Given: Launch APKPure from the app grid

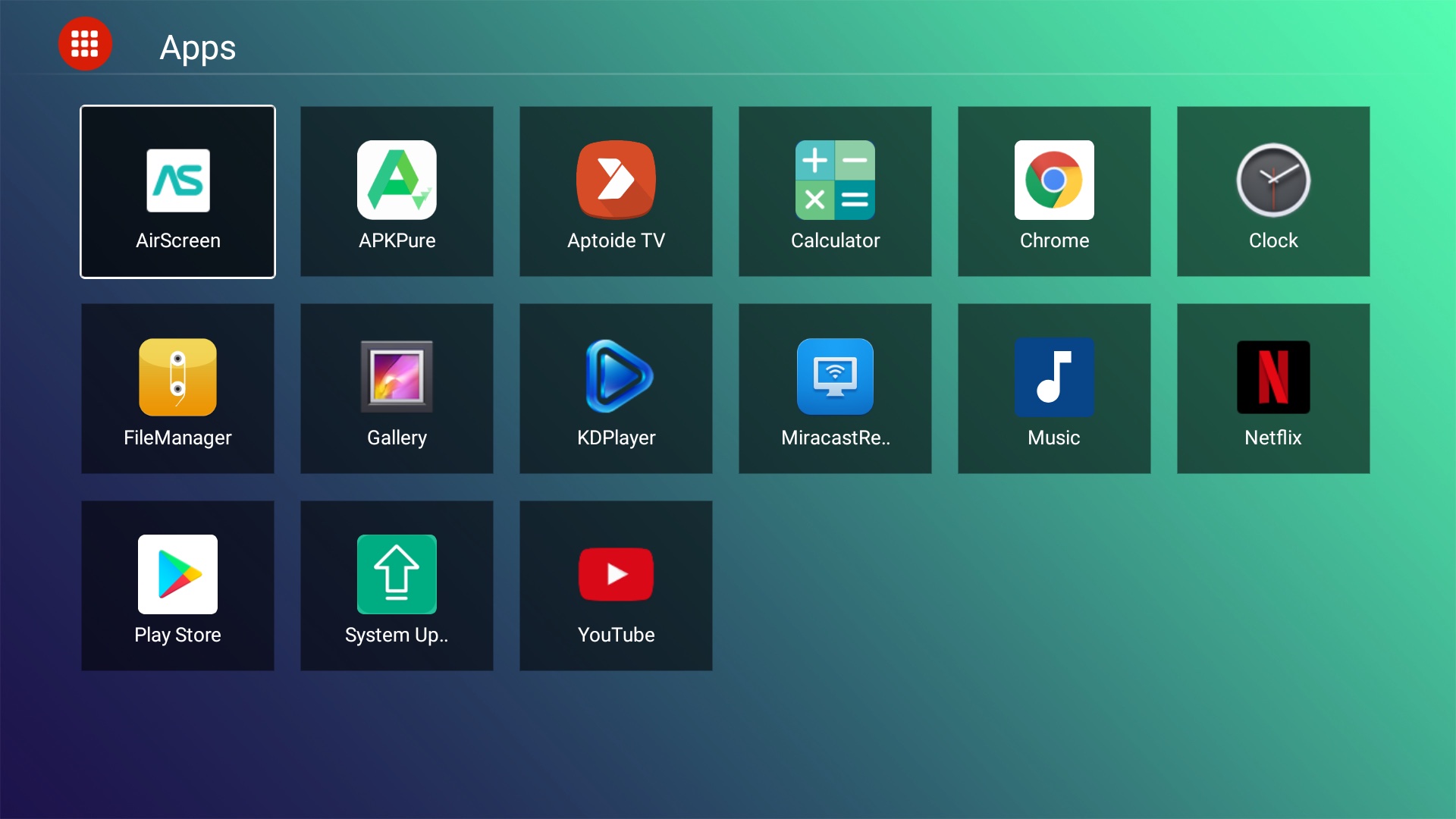Looking at the screenshot, I should click(397, 191).
